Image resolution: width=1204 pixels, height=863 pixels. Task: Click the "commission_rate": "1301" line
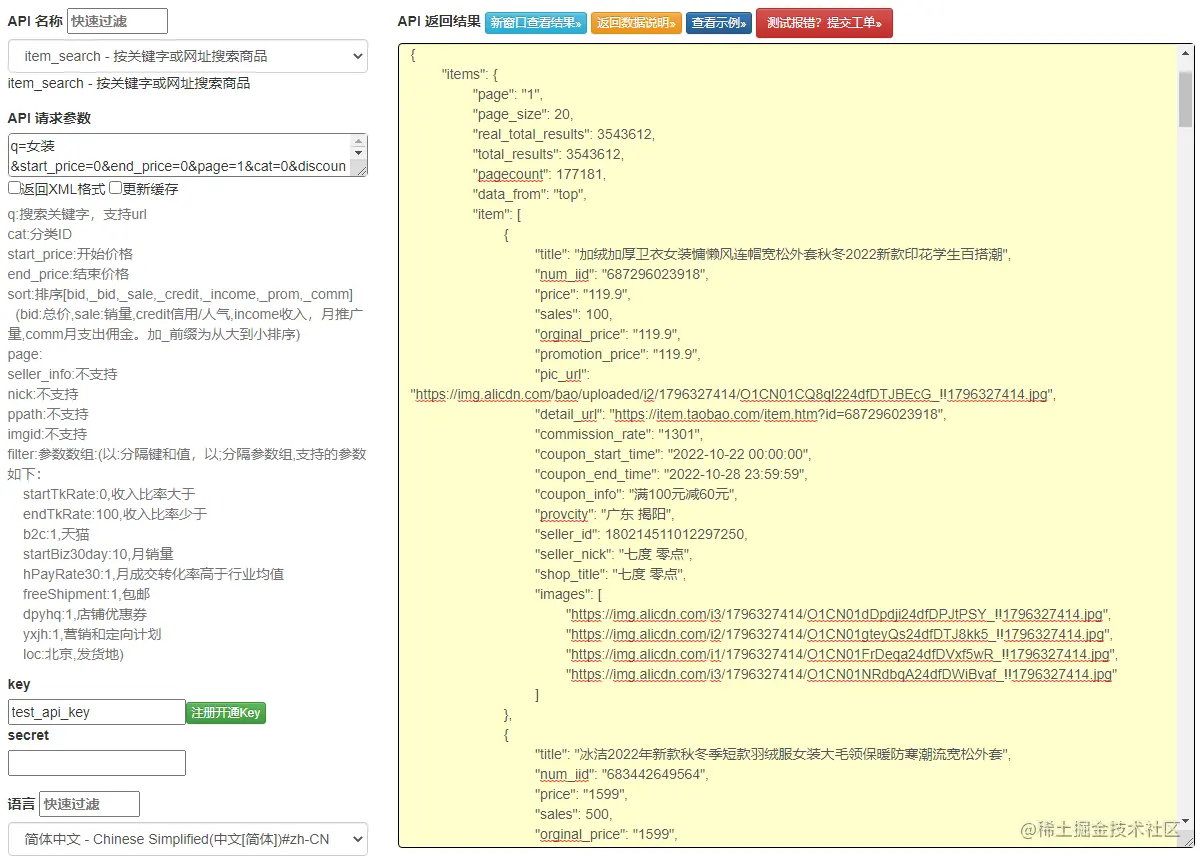point(621,434)
